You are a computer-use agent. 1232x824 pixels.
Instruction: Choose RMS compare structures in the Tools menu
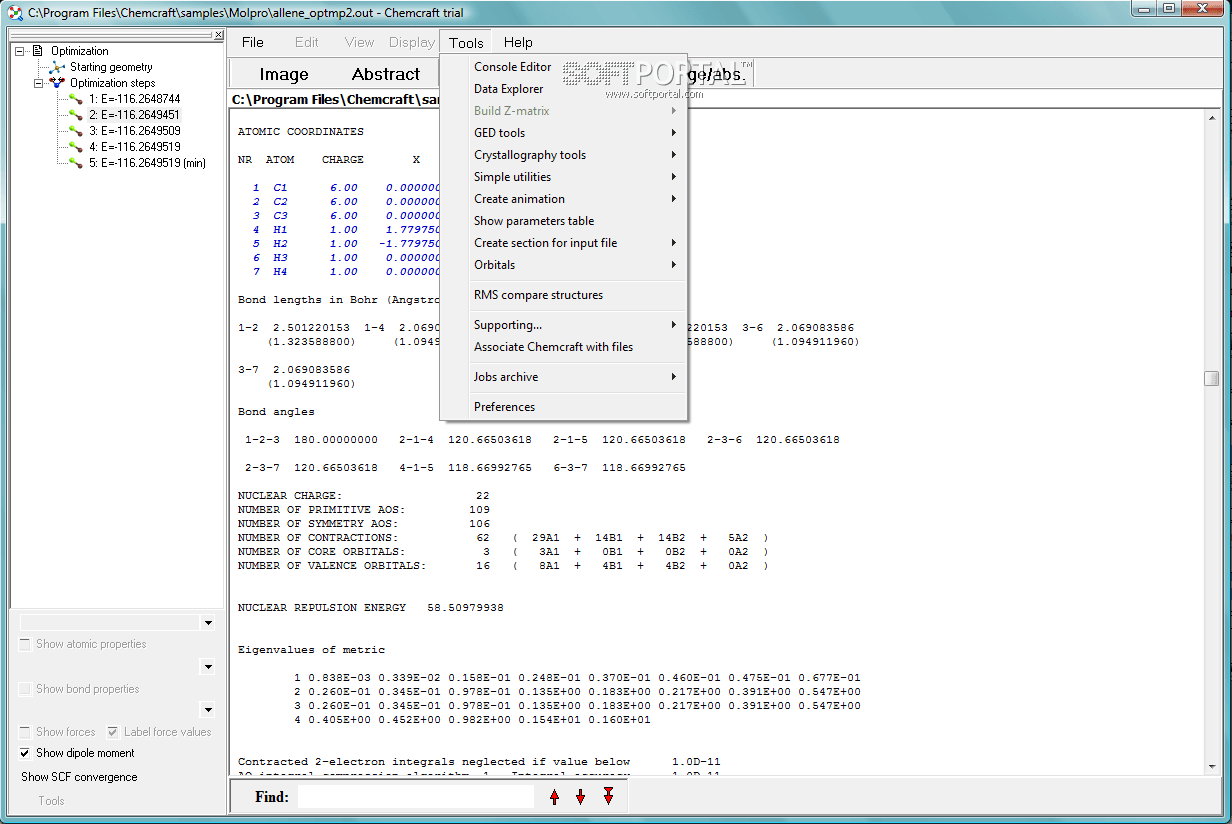(x=538, y=295)
